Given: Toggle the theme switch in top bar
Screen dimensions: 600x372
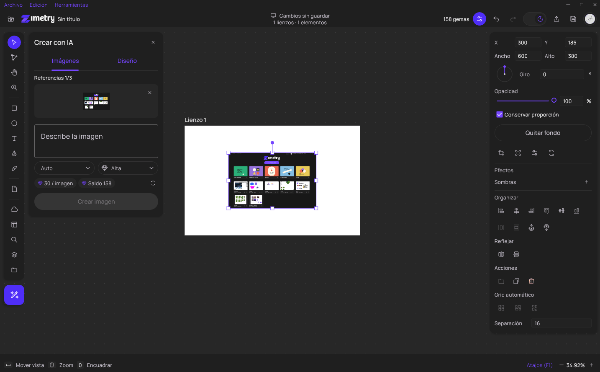Looking at the screenshot, I should point(535,19).
